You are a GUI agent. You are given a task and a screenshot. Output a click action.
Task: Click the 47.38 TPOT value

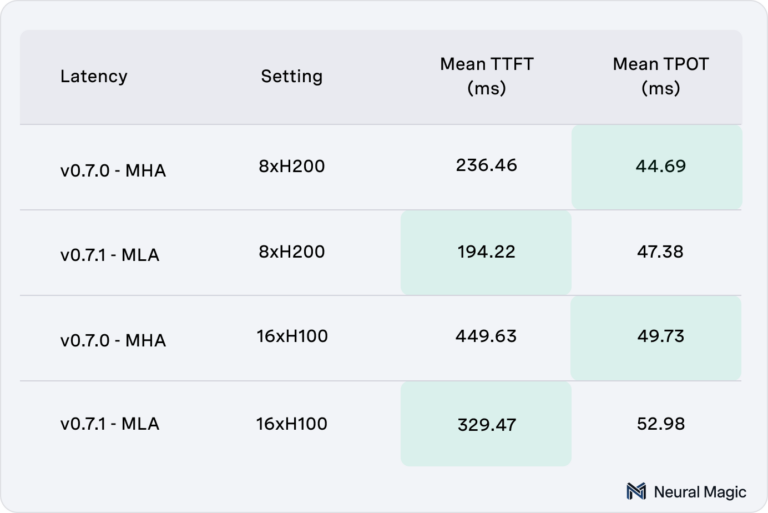tap(660, 252)
